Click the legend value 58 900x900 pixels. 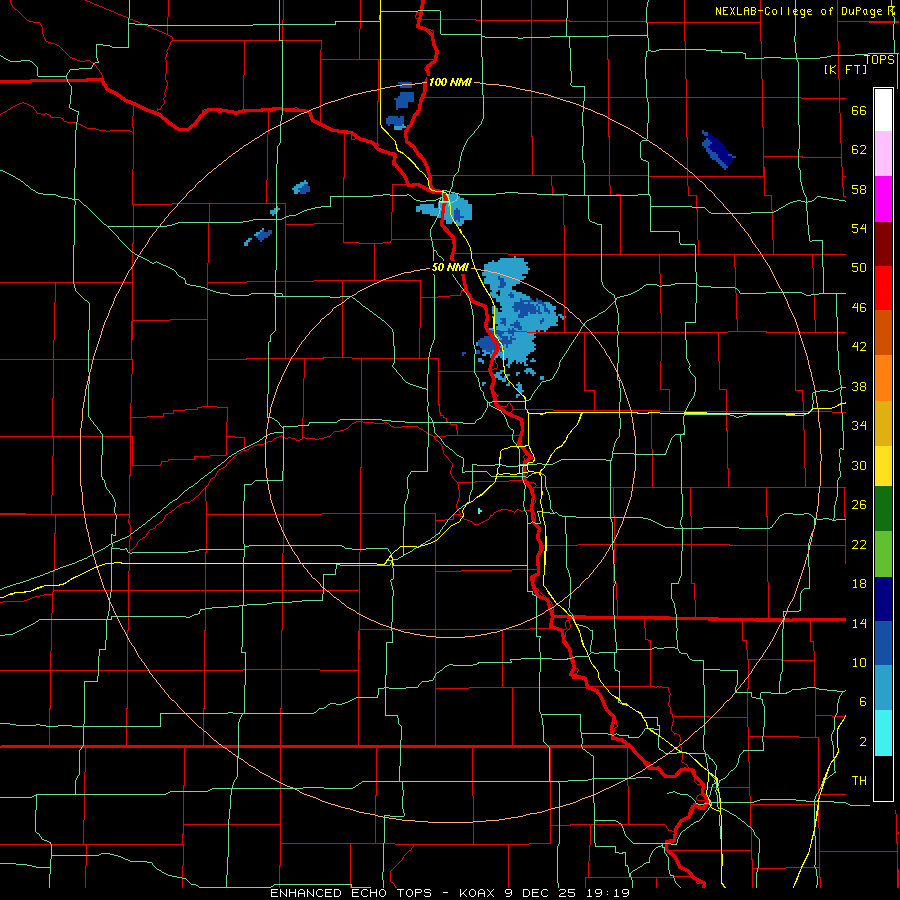click(859, 189)
